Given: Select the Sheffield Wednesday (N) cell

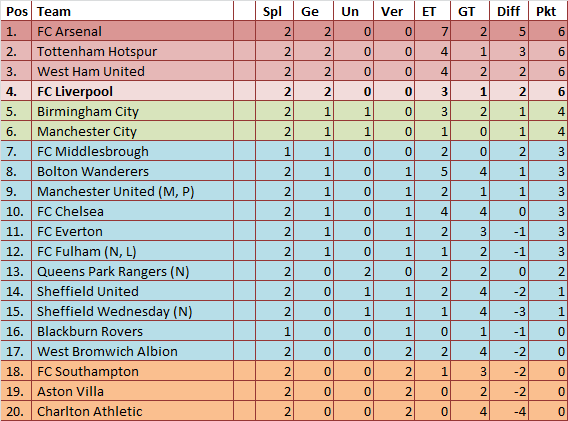Looking at the screenshot, I should tap(133, 311).
